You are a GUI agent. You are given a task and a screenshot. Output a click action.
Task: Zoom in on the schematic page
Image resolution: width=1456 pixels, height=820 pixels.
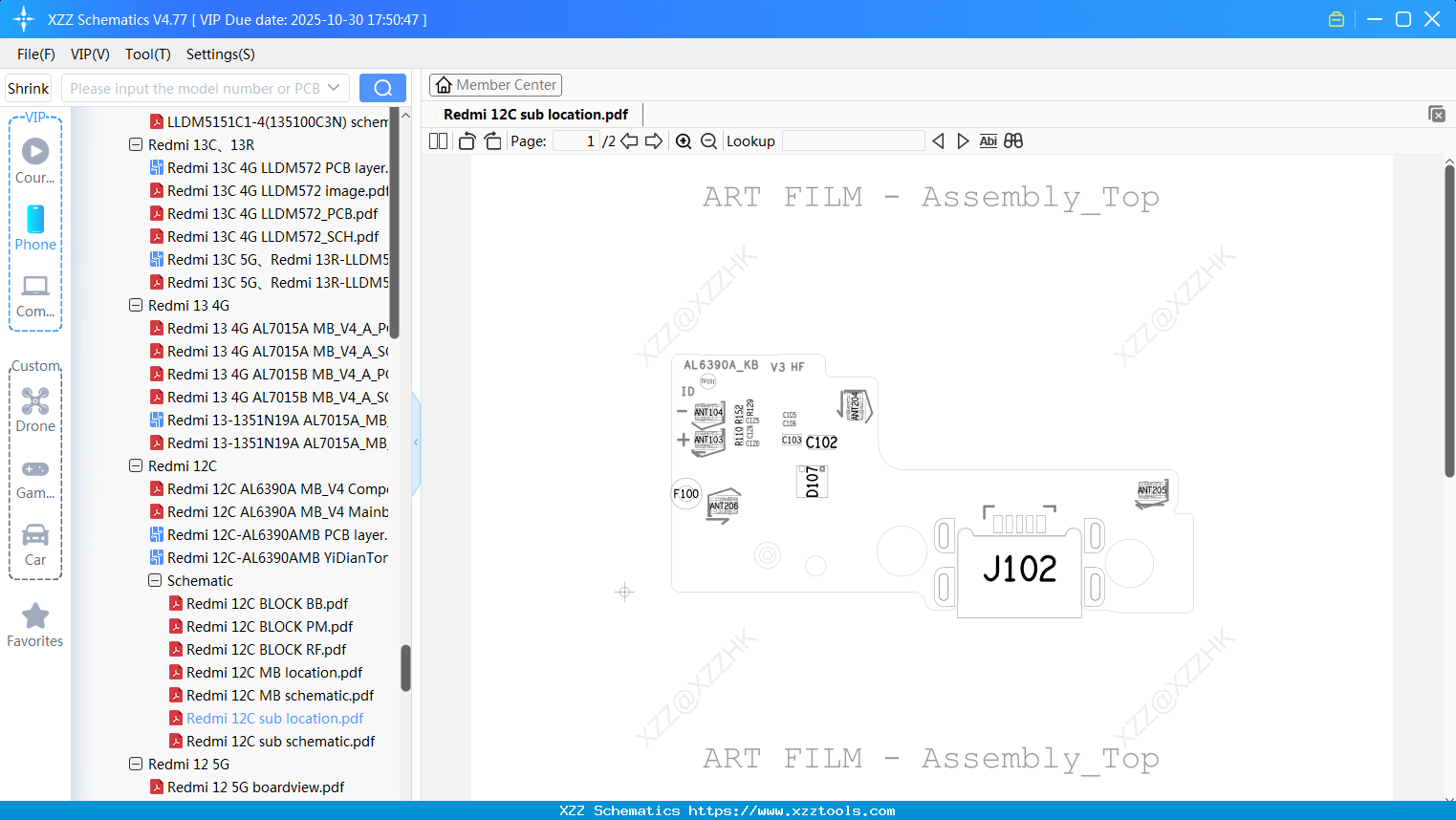pyautogui.click(x=684, y=140)
